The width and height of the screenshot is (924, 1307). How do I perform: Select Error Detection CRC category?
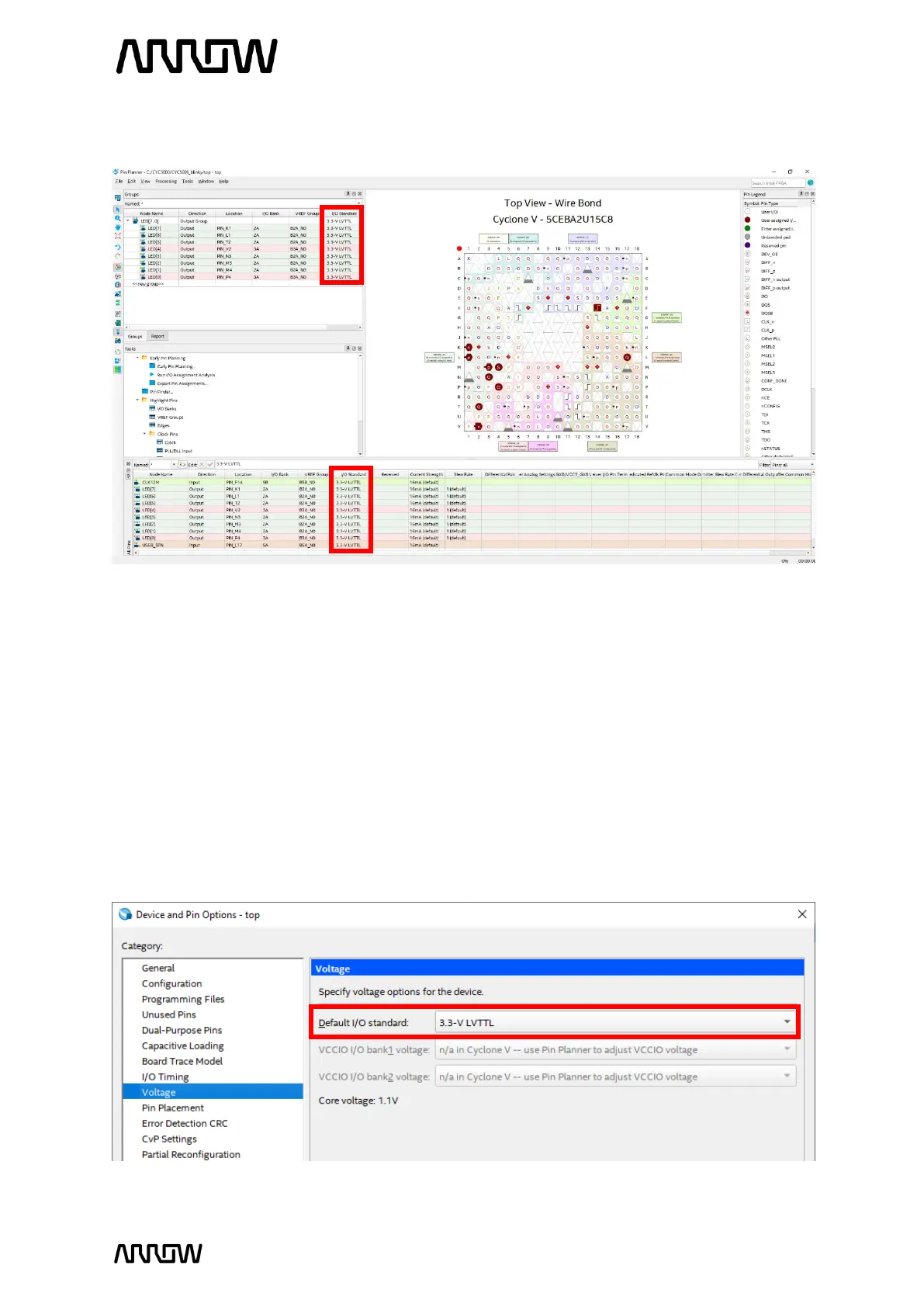185,1123
